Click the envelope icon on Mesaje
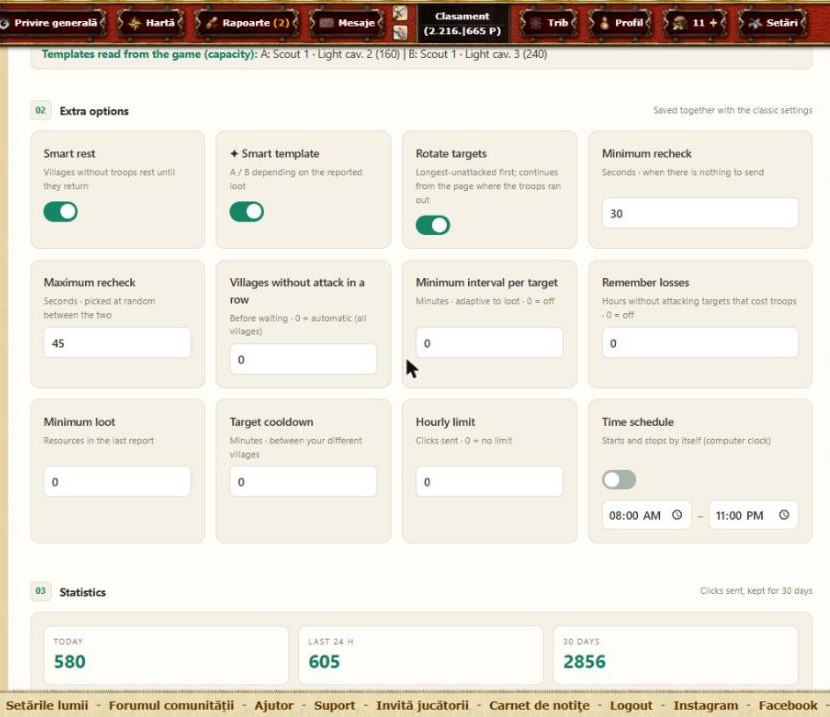 [327, 23]
